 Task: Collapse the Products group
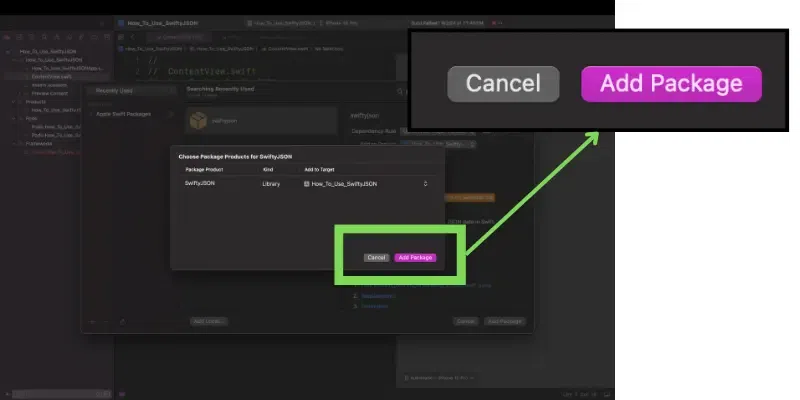click(14, 102)
